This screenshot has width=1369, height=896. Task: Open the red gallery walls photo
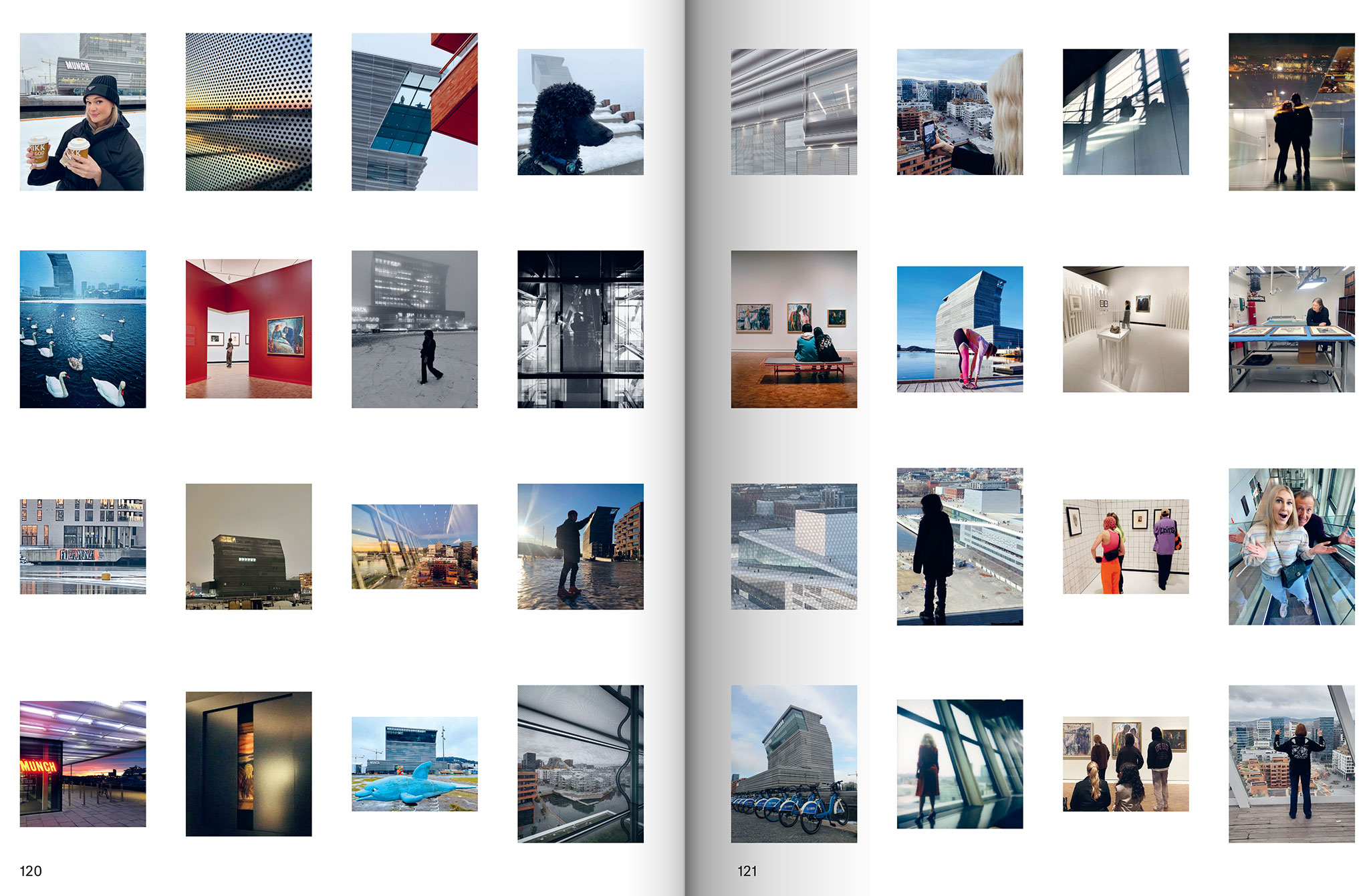pyautogui.click(x=249, y=329)
